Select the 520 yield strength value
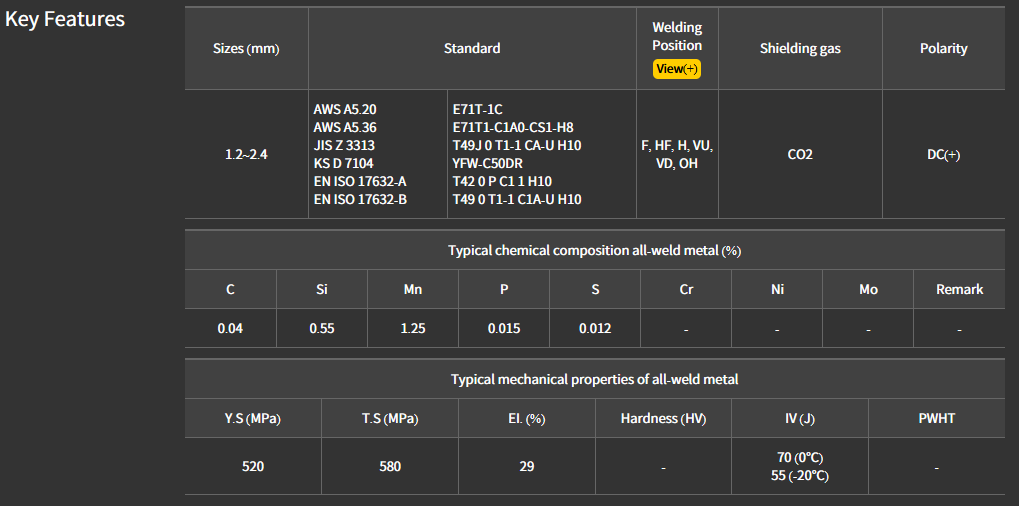 (253, 466)
